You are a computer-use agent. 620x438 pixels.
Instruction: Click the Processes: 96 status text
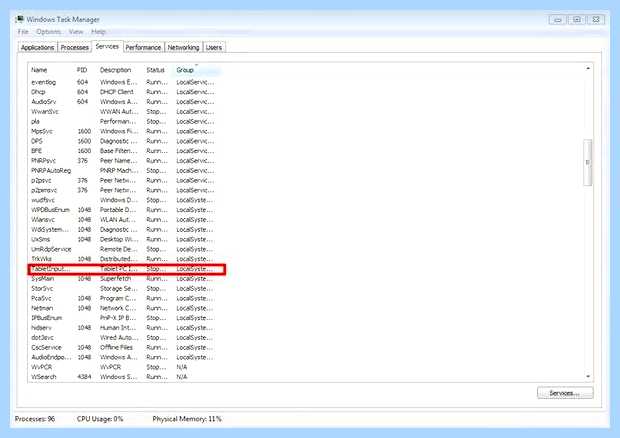click(x=35, y=419)
